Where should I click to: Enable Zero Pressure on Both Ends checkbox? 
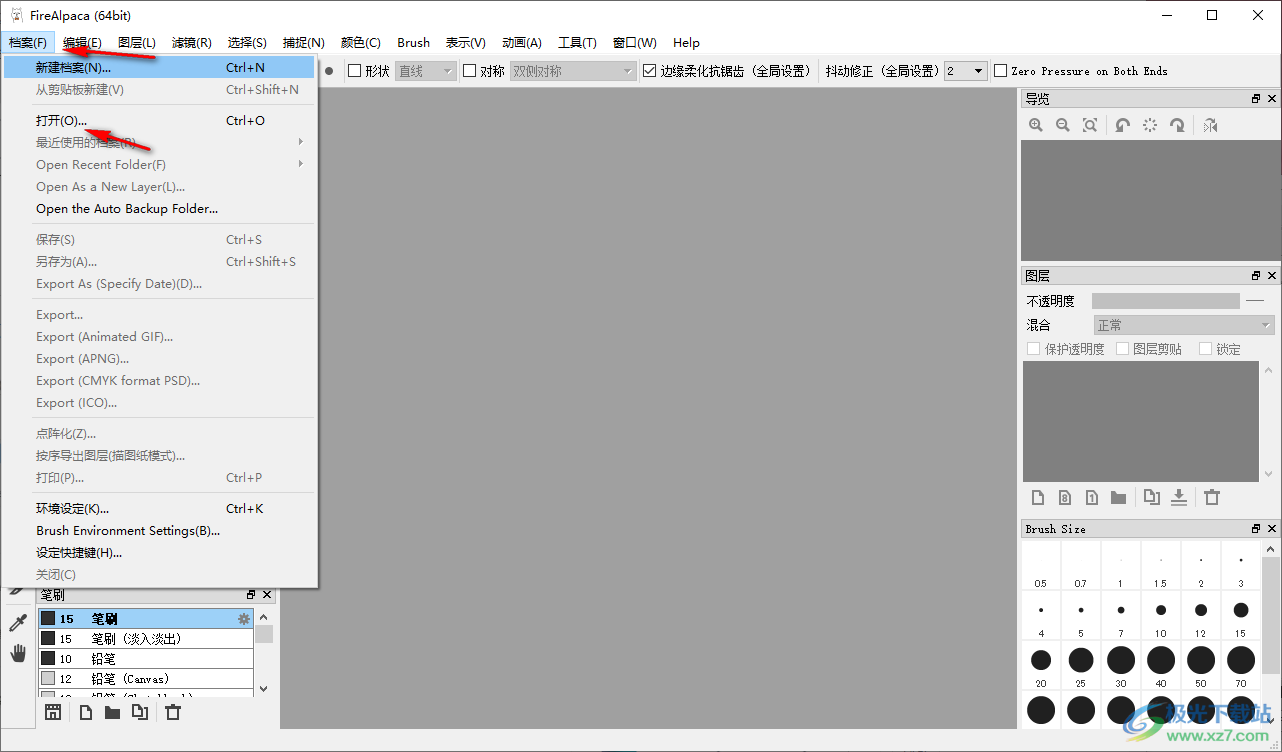coord(1000,71)
